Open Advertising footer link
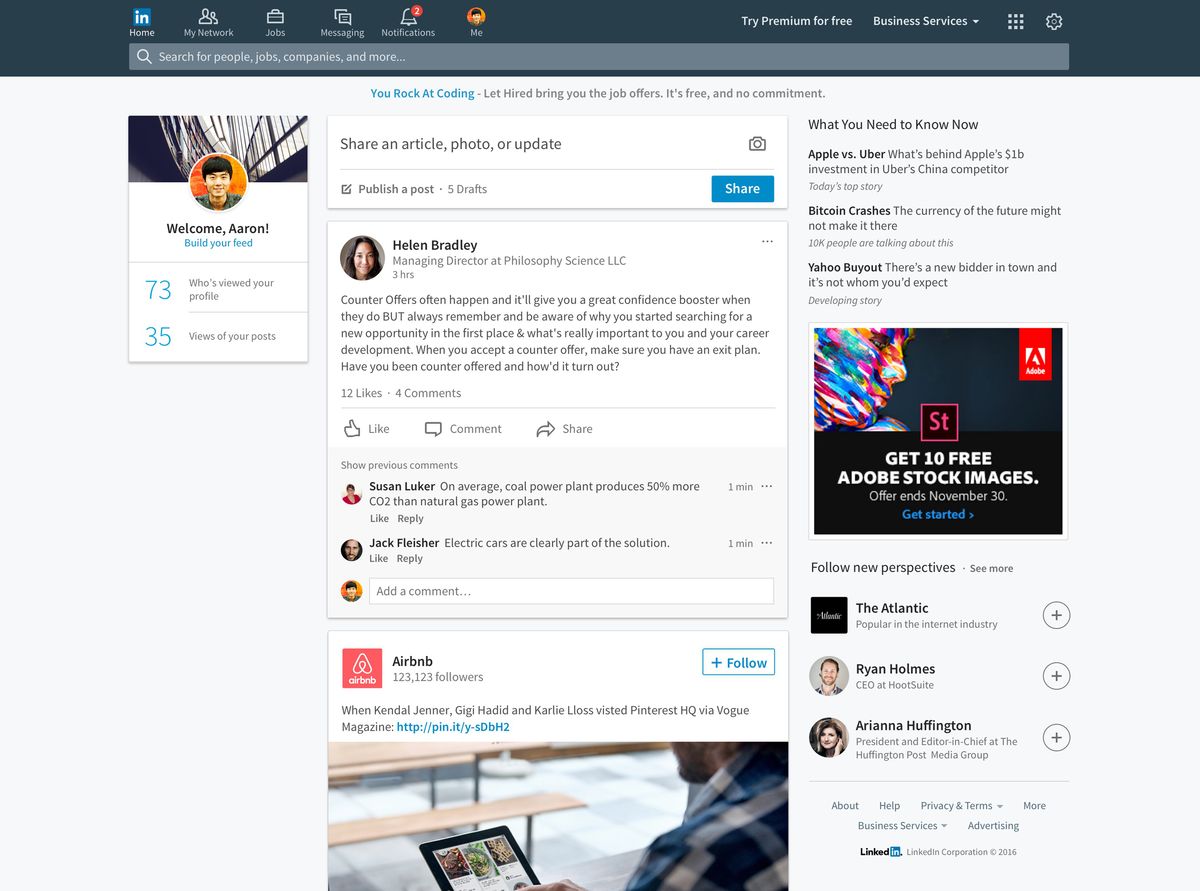 pos(993,826)
